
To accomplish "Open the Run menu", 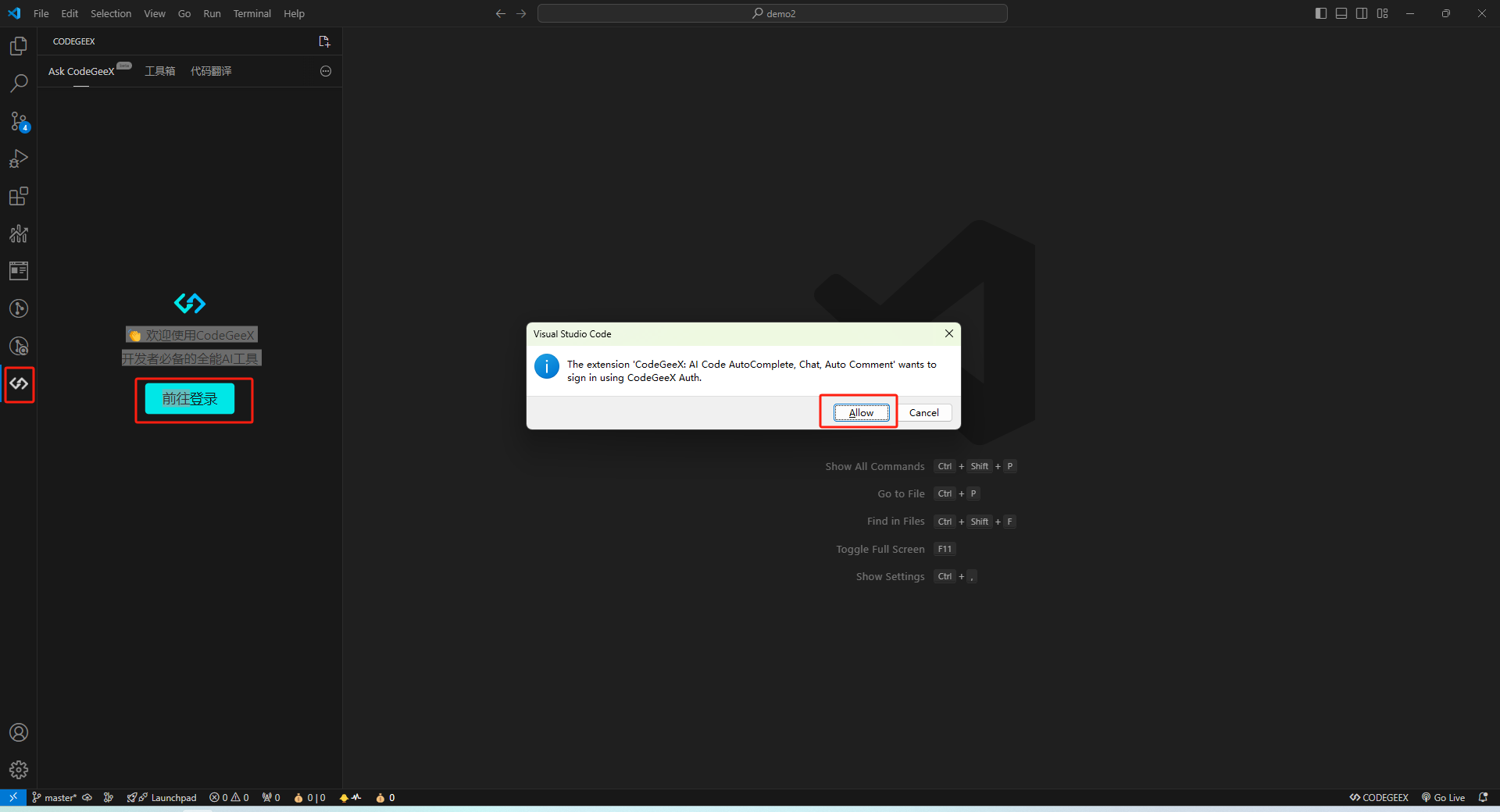I will [x=212, y=13].
